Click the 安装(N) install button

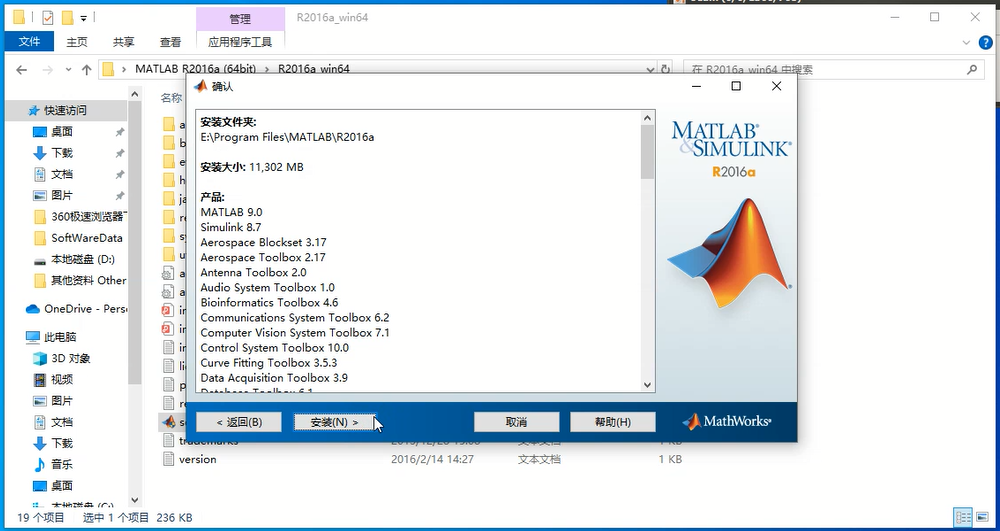(334, 422)
